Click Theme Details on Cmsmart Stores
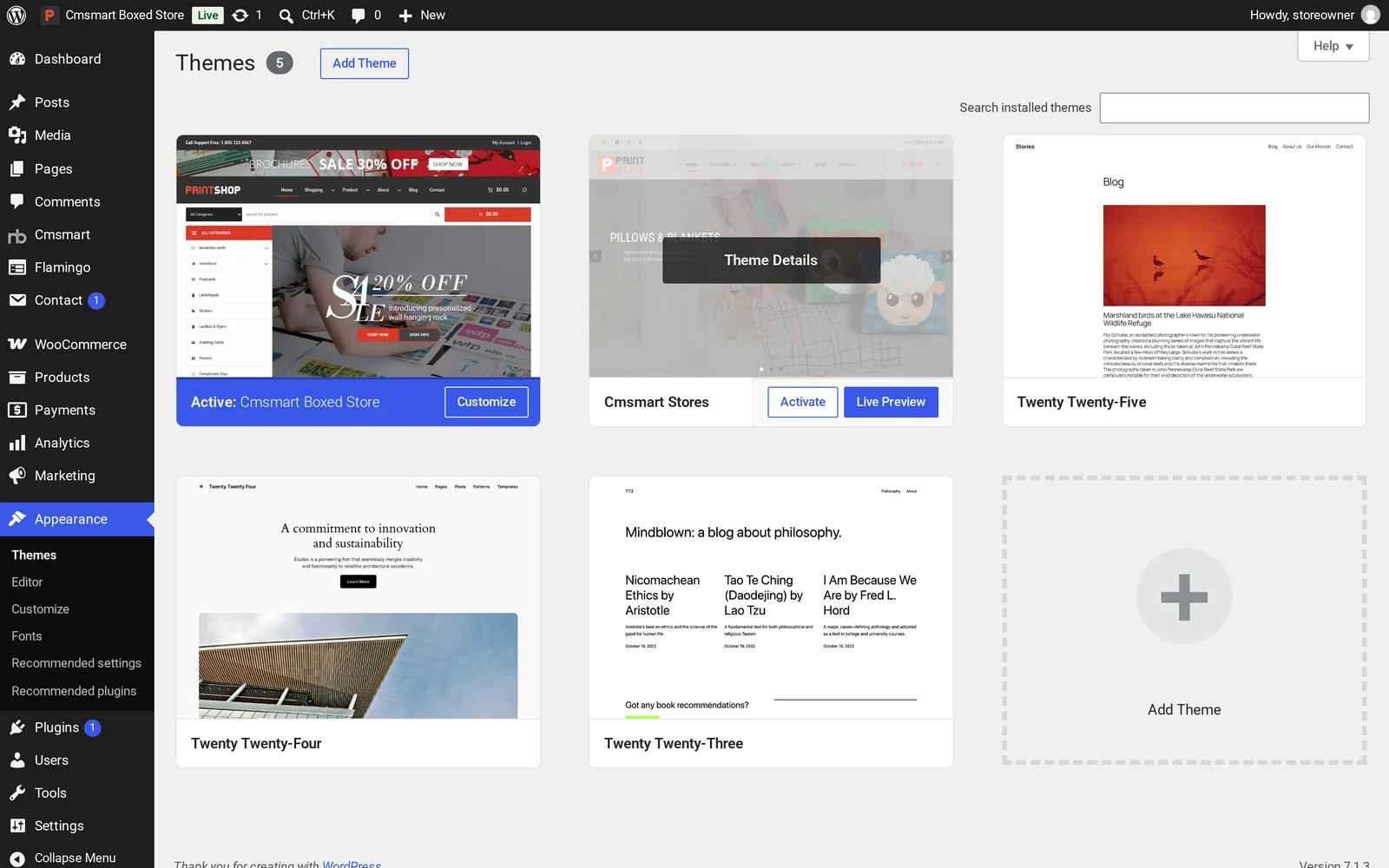1389x868 pixels. tap(771, 260)
